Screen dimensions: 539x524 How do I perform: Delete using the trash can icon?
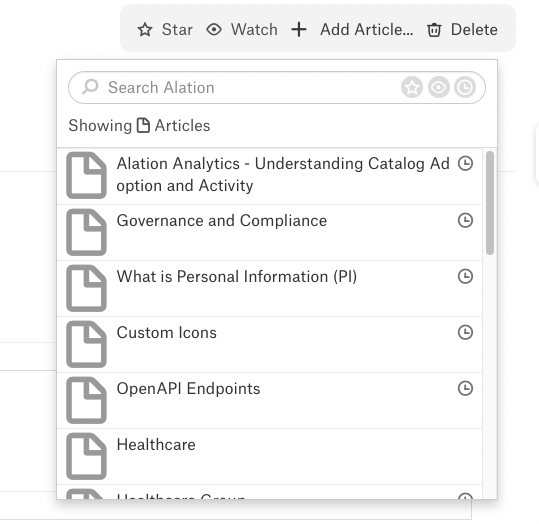coord(434,30)
